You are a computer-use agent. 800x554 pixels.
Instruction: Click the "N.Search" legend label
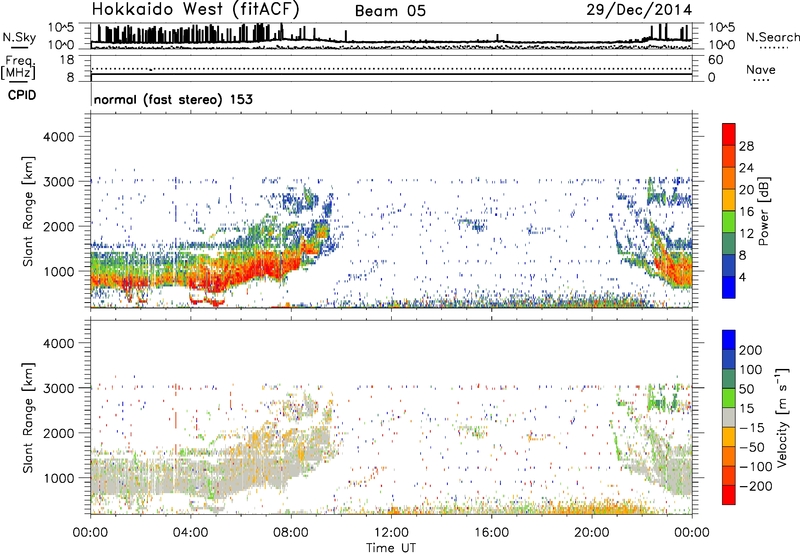click(x=772, y=37)
